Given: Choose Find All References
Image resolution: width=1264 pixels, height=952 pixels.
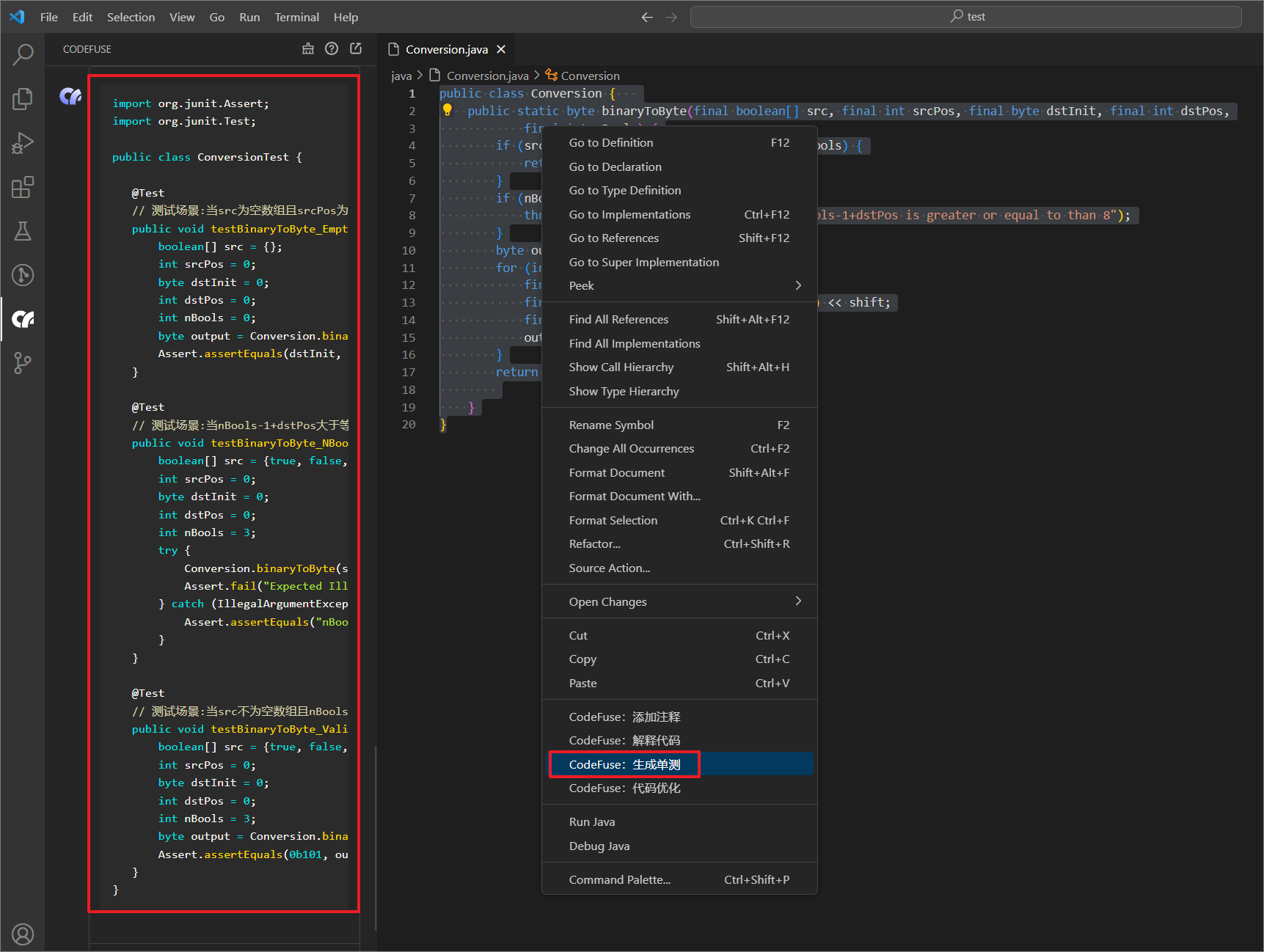Looking at the screenshot, I should point(679,319).
